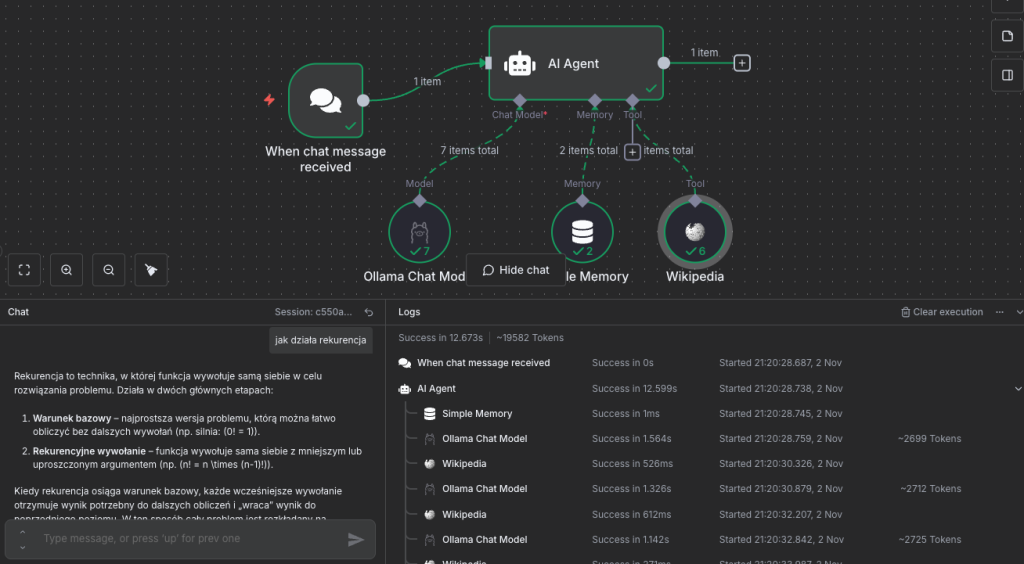Toggle the side panel icon on the right edge
Viewport: 1024px width, 564px height.
pos(1007,75)
